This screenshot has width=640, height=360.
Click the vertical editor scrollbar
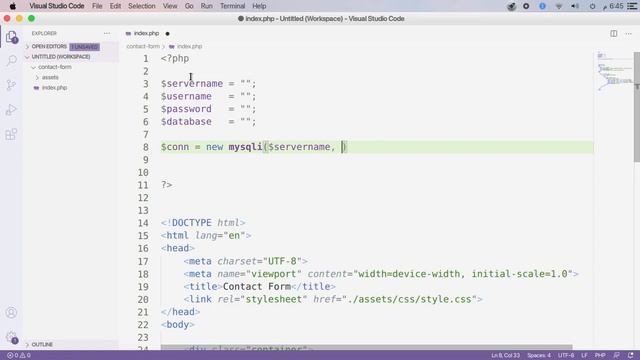[x=637, y=107]
